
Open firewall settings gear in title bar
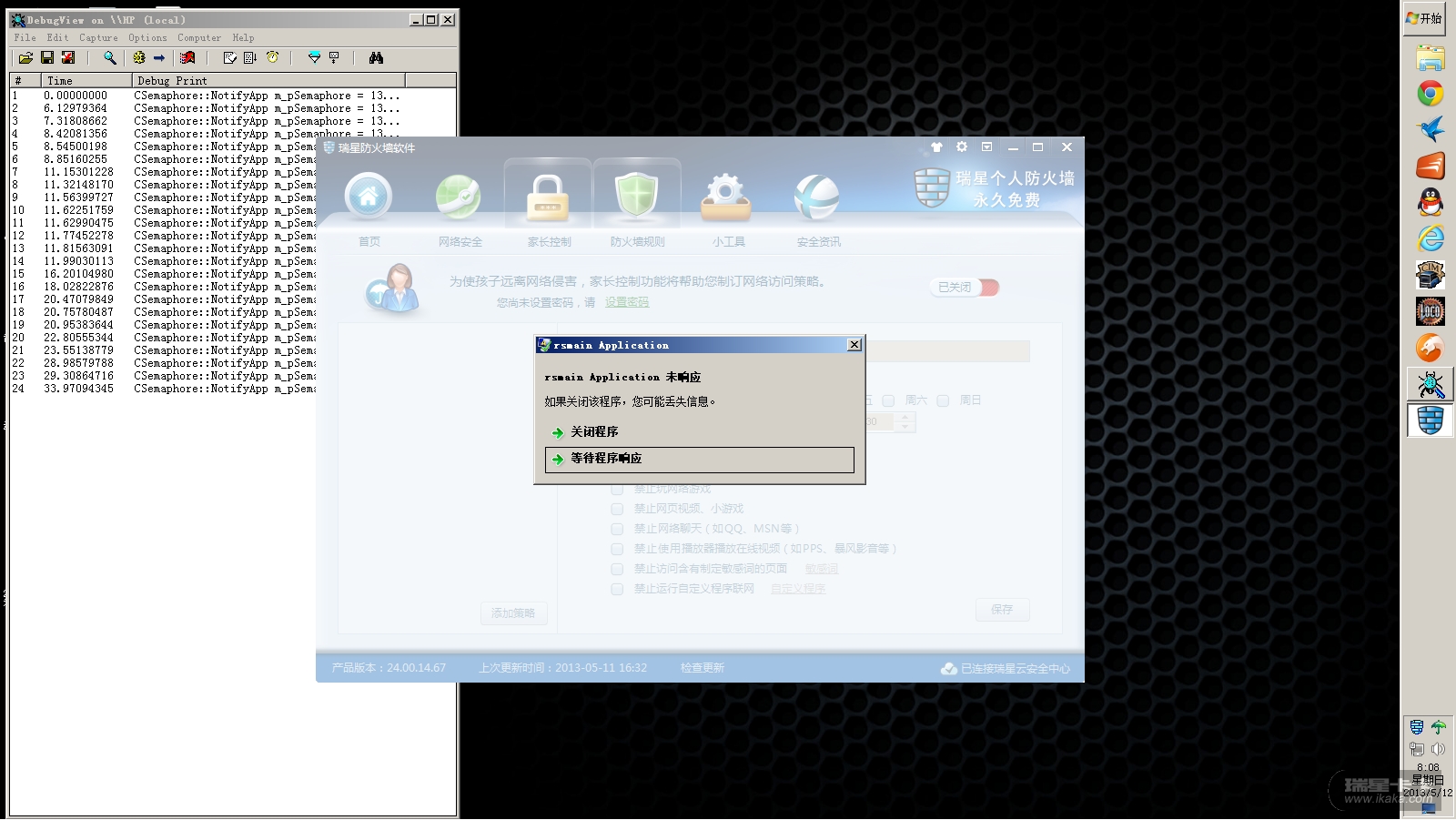tap(962, 147)
